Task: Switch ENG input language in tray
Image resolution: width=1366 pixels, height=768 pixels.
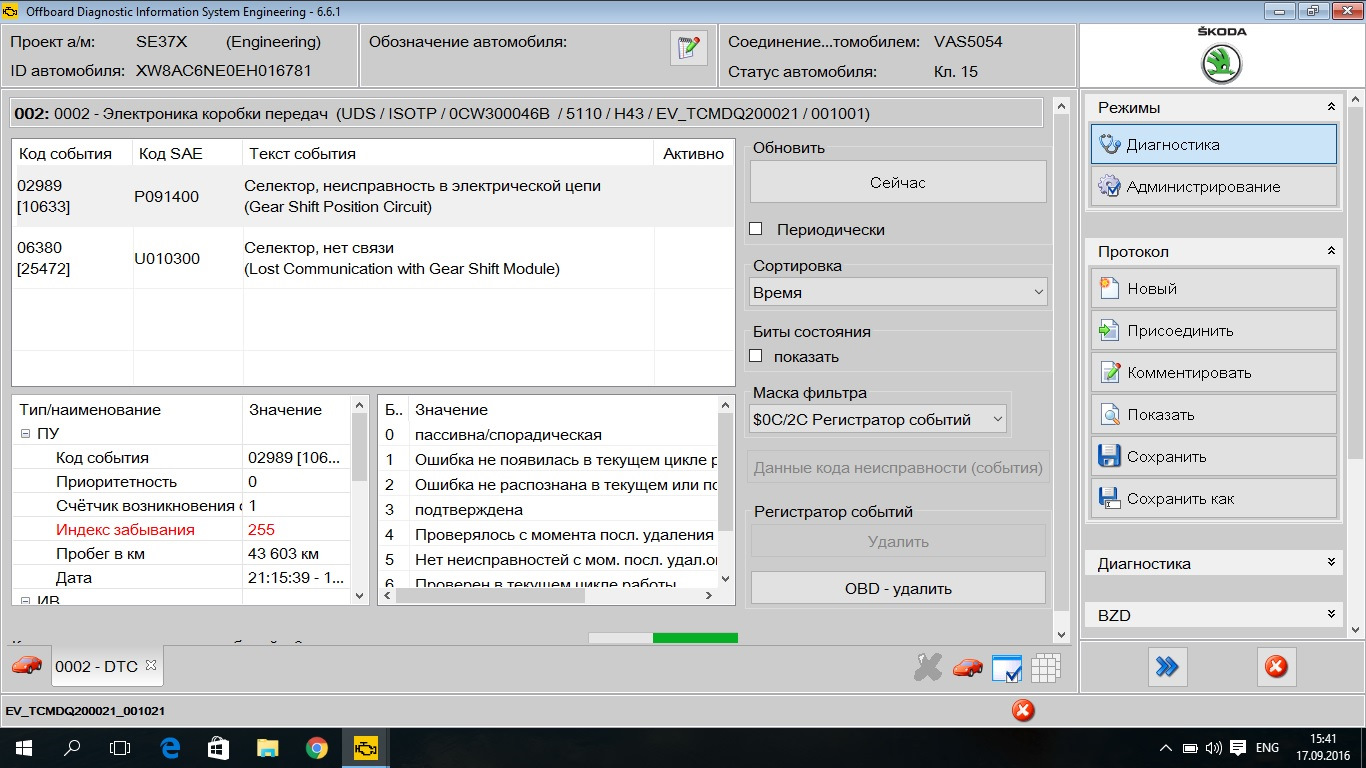Action: [1267, 748]
